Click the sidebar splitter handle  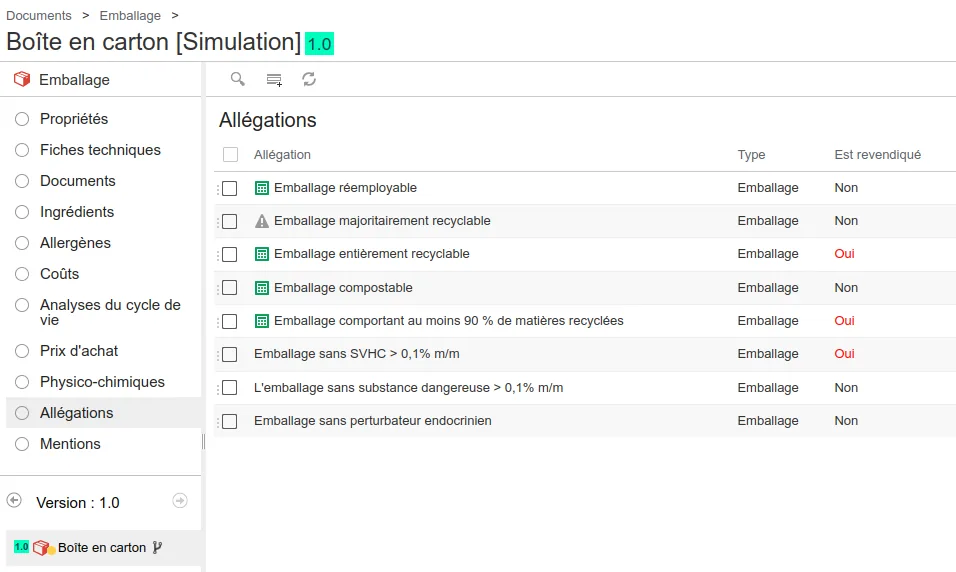click(x=204, y=442)
